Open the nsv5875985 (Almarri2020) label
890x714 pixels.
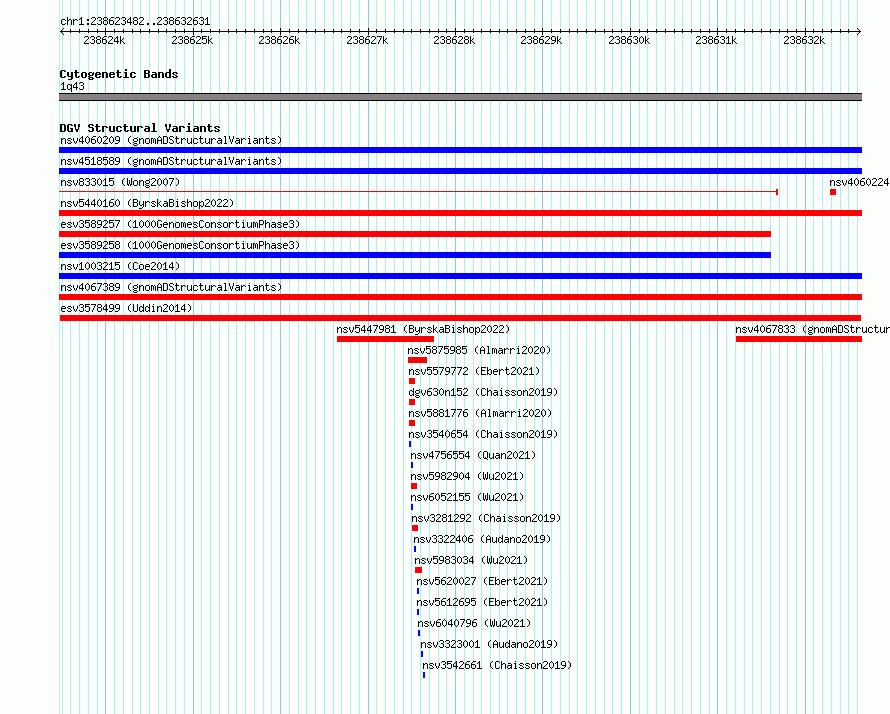tap(479, 350)
